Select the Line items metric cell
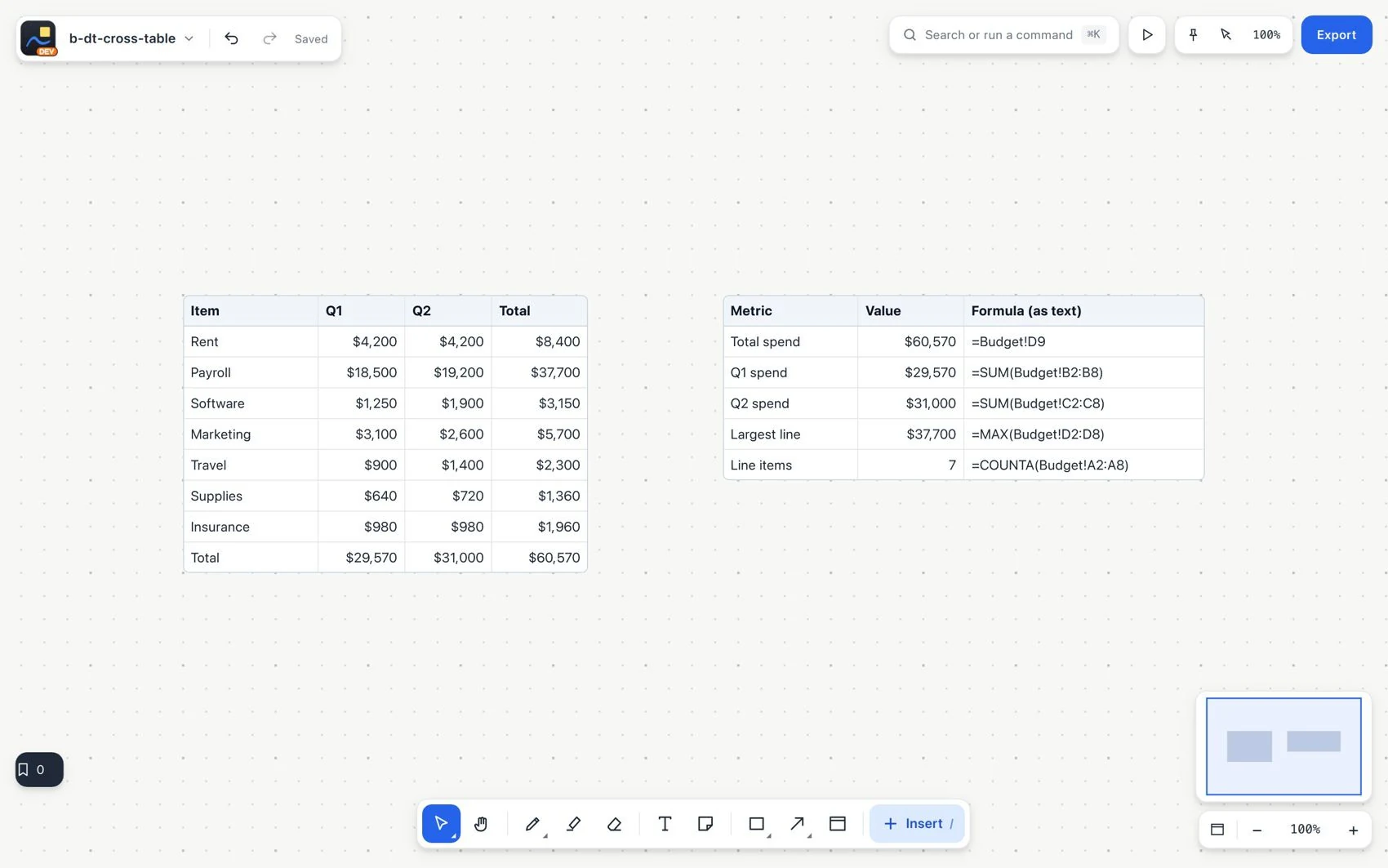Viewport: 1388px width, 868px height. click(790, 465)
